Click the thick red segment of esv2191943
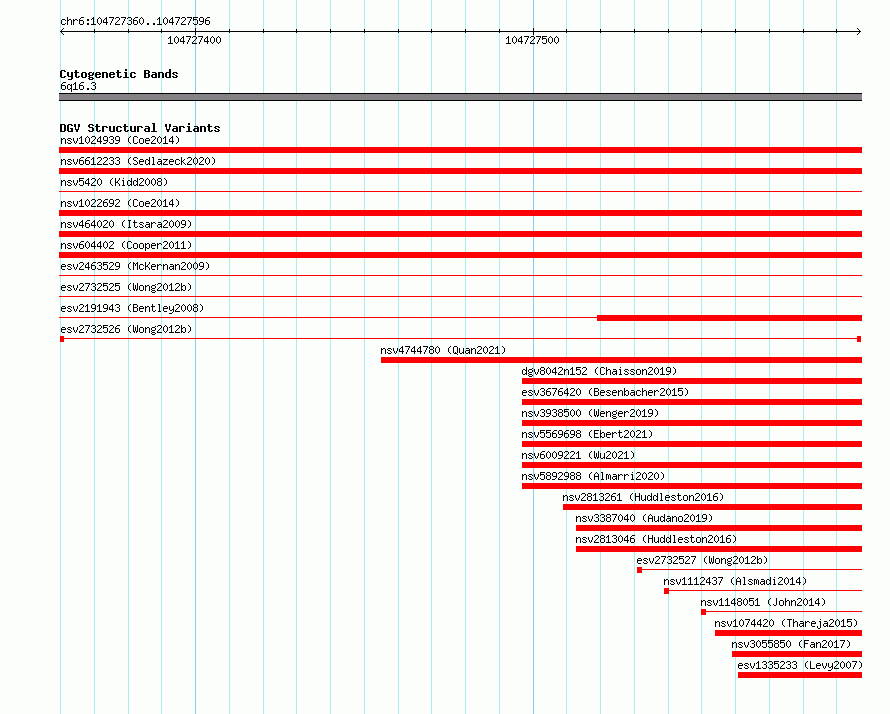Image resolution: width=890 pixels, height=714 pixels. coord(729,318)
